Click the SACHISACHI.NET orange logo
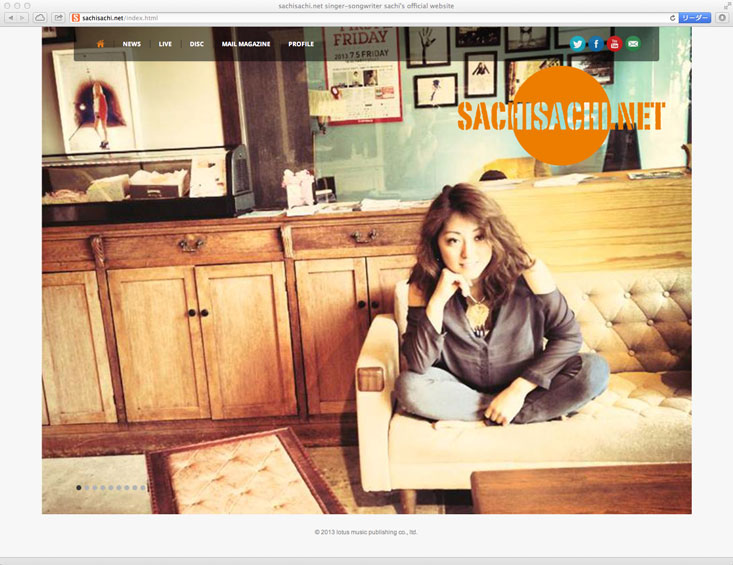Viewport: 733px width, 565px height. (561, 115)
